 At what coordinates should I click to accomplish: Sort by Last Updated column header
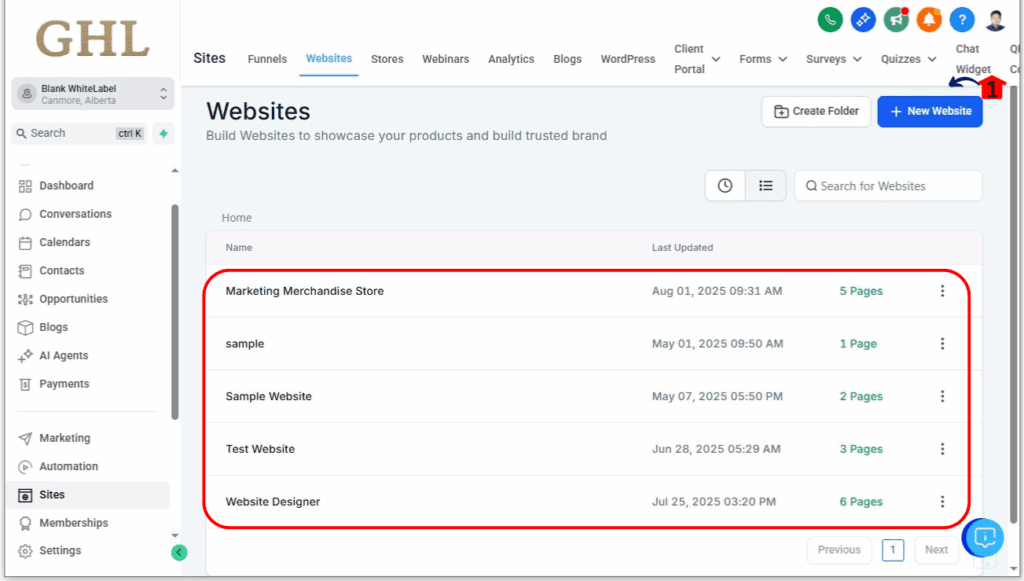point(682,247)
